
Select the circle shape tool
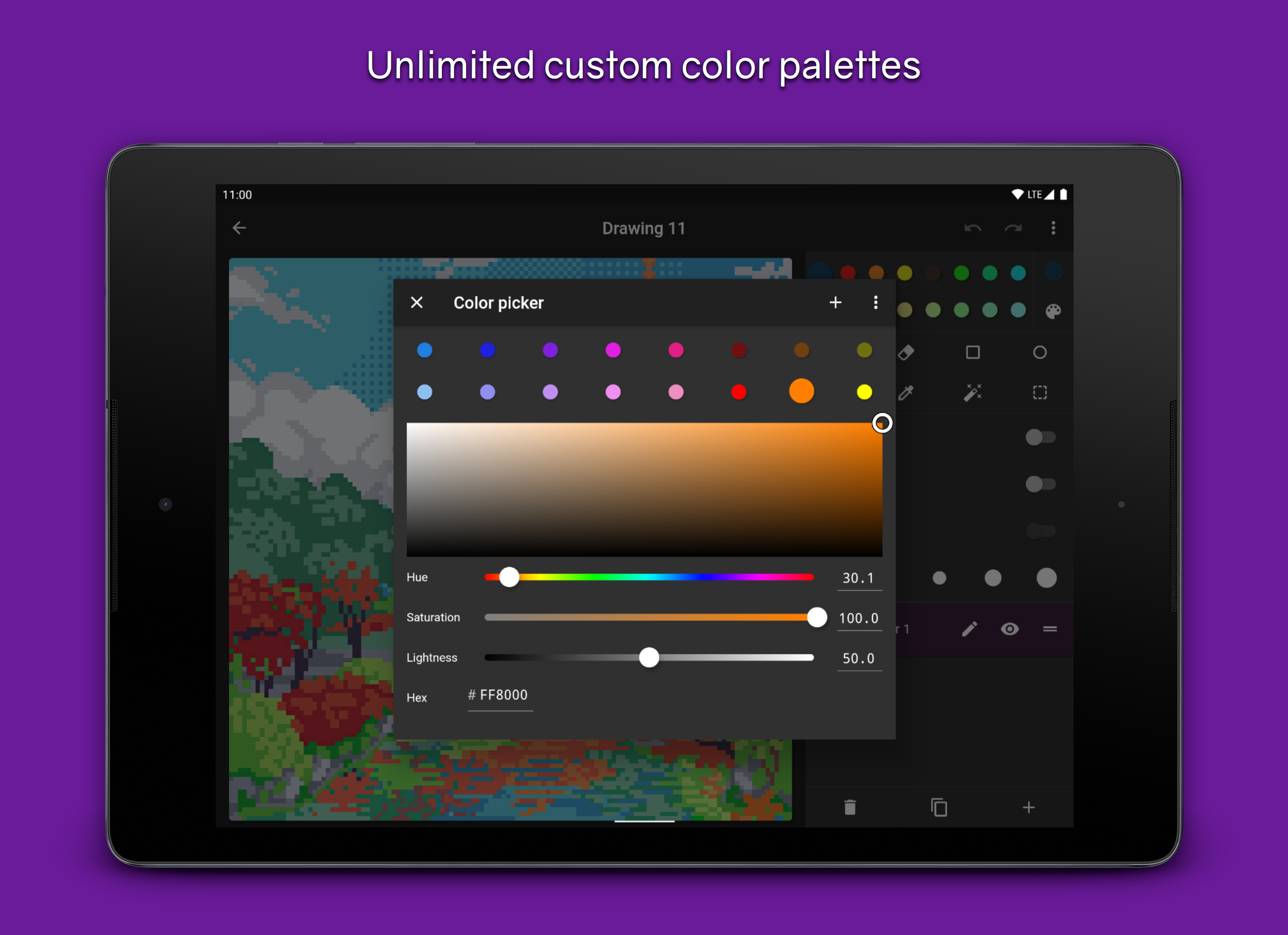coord(1039,353)
